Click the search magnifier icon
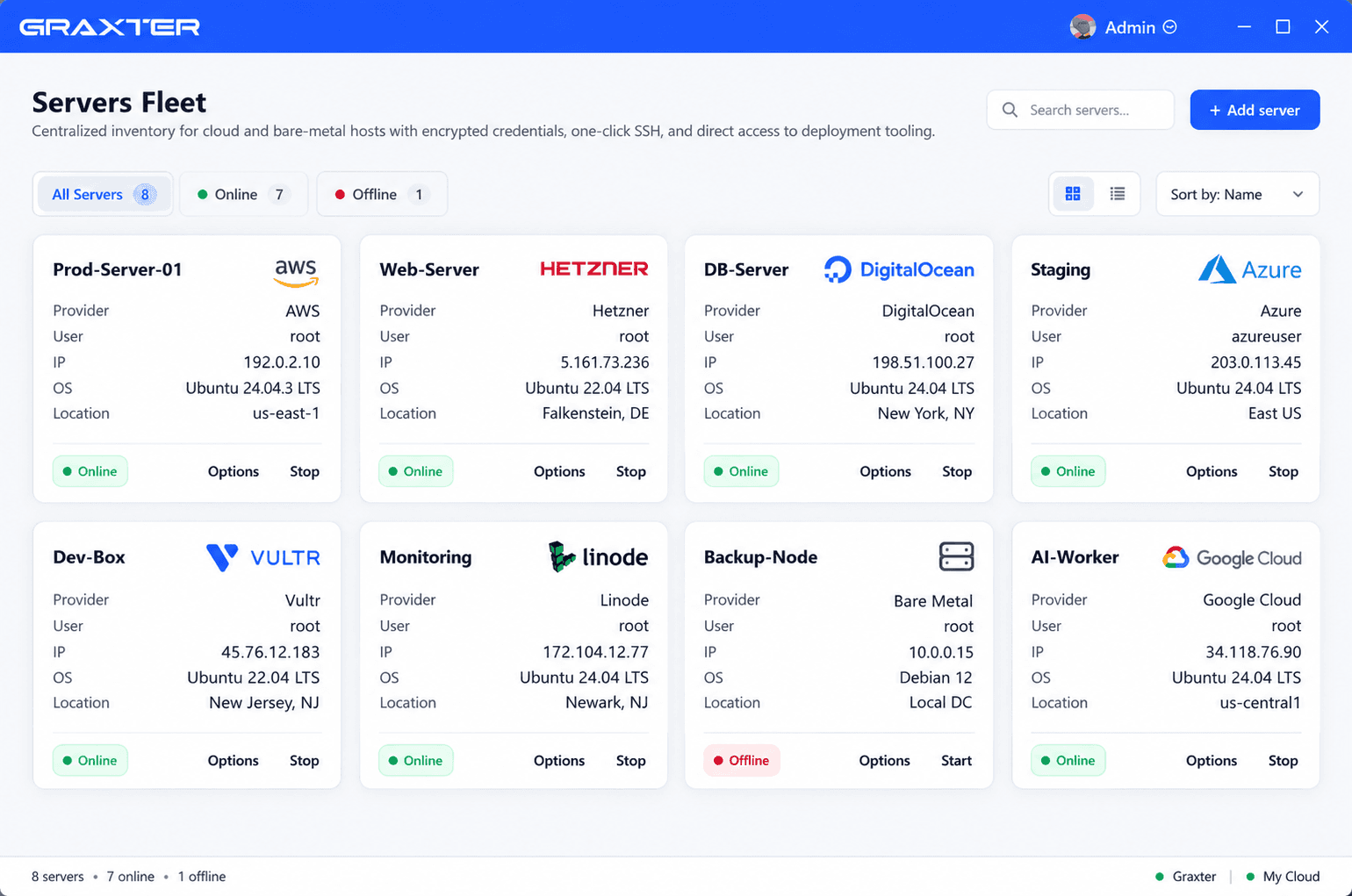Viewport: 1352px width, 896px height. (x=1010, y=110)
